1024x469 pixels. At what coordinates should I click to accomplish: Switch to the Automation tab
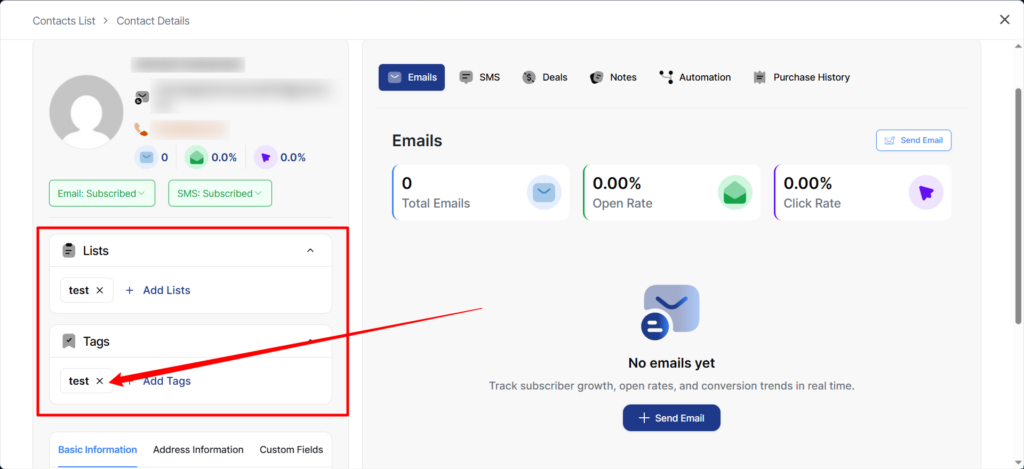pyautogui.click(x=695, y=77)
